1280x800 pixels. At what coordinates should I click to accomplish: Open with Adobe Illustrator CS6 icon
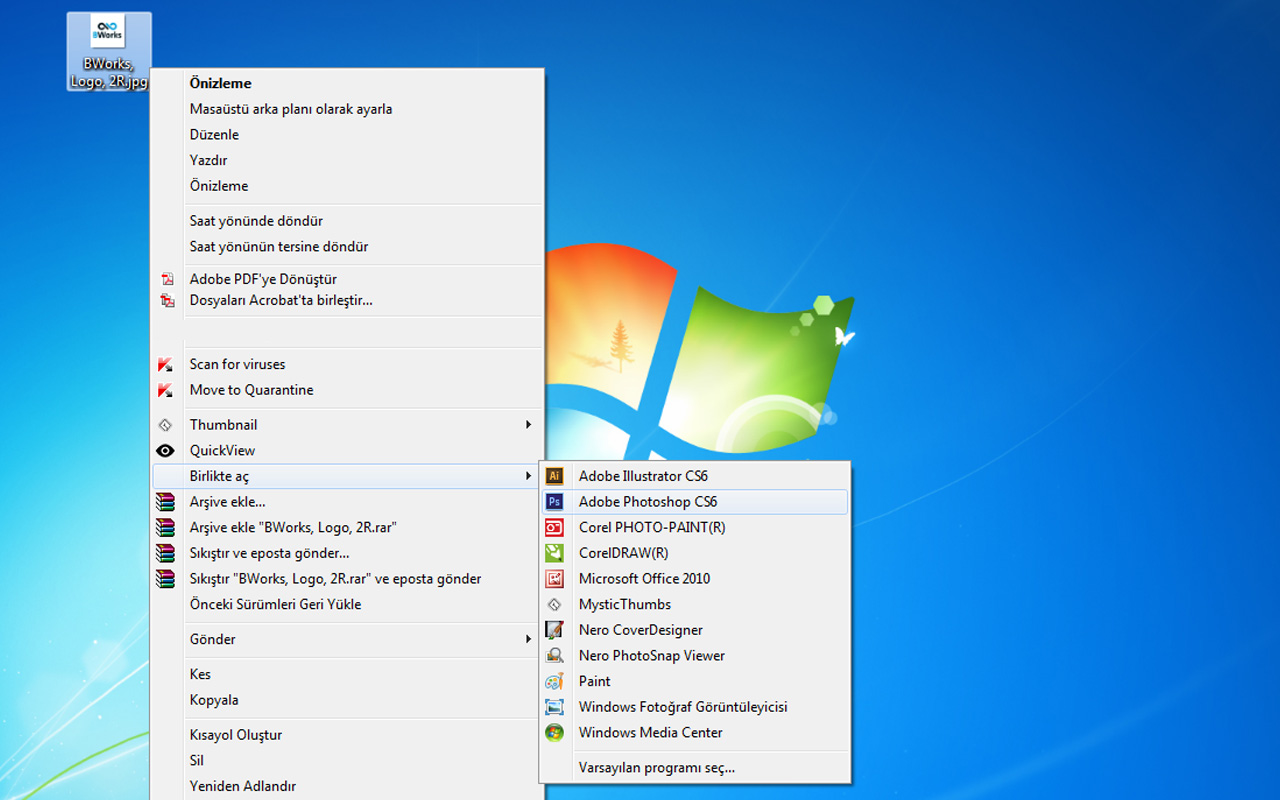(554, 476)
